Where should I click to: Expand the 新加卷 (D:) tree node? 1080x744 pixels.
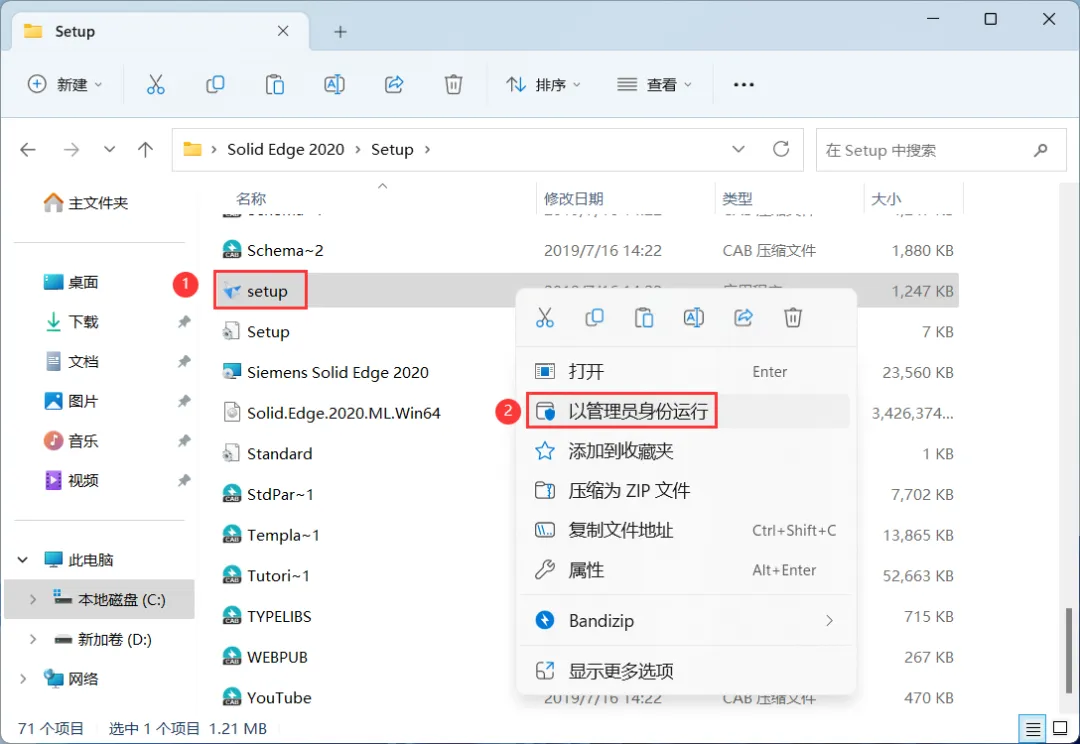tap(32, 640)
